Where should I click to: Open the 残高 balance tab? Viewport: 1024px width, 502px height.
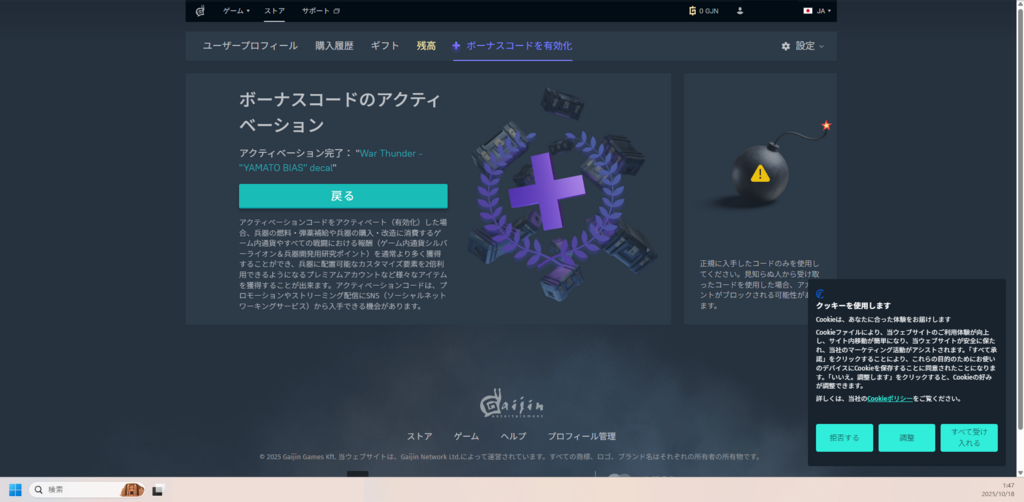coord(426,46)
